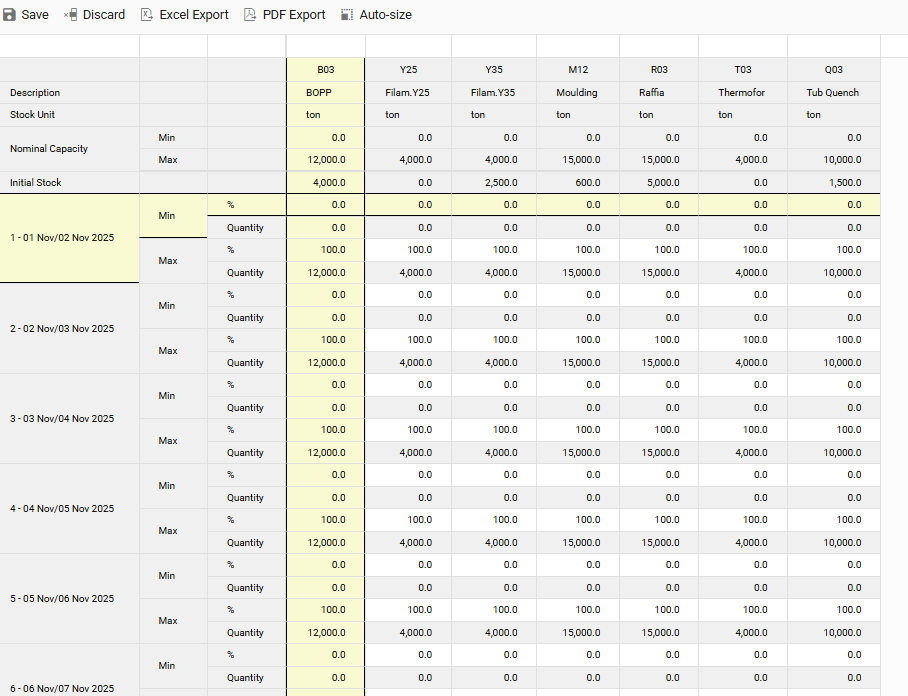Click the Auto-size button label

click(x=386, y=14)
